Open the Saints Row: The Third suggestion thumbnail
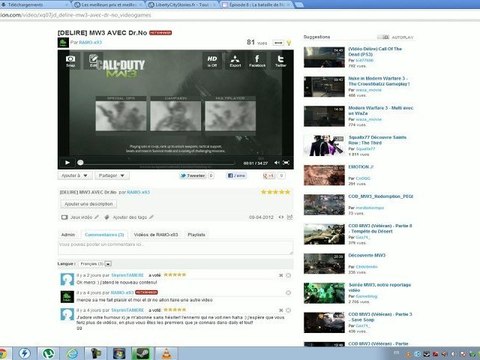480x360 pixels. [324, 146]
